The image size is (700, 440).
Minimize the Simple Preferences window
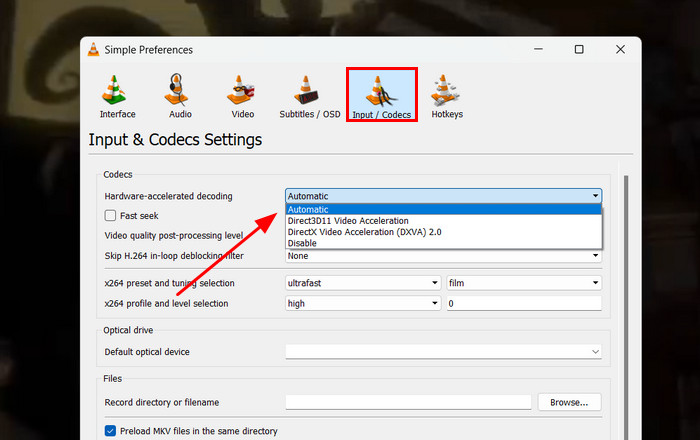click(x=538, y=49)
